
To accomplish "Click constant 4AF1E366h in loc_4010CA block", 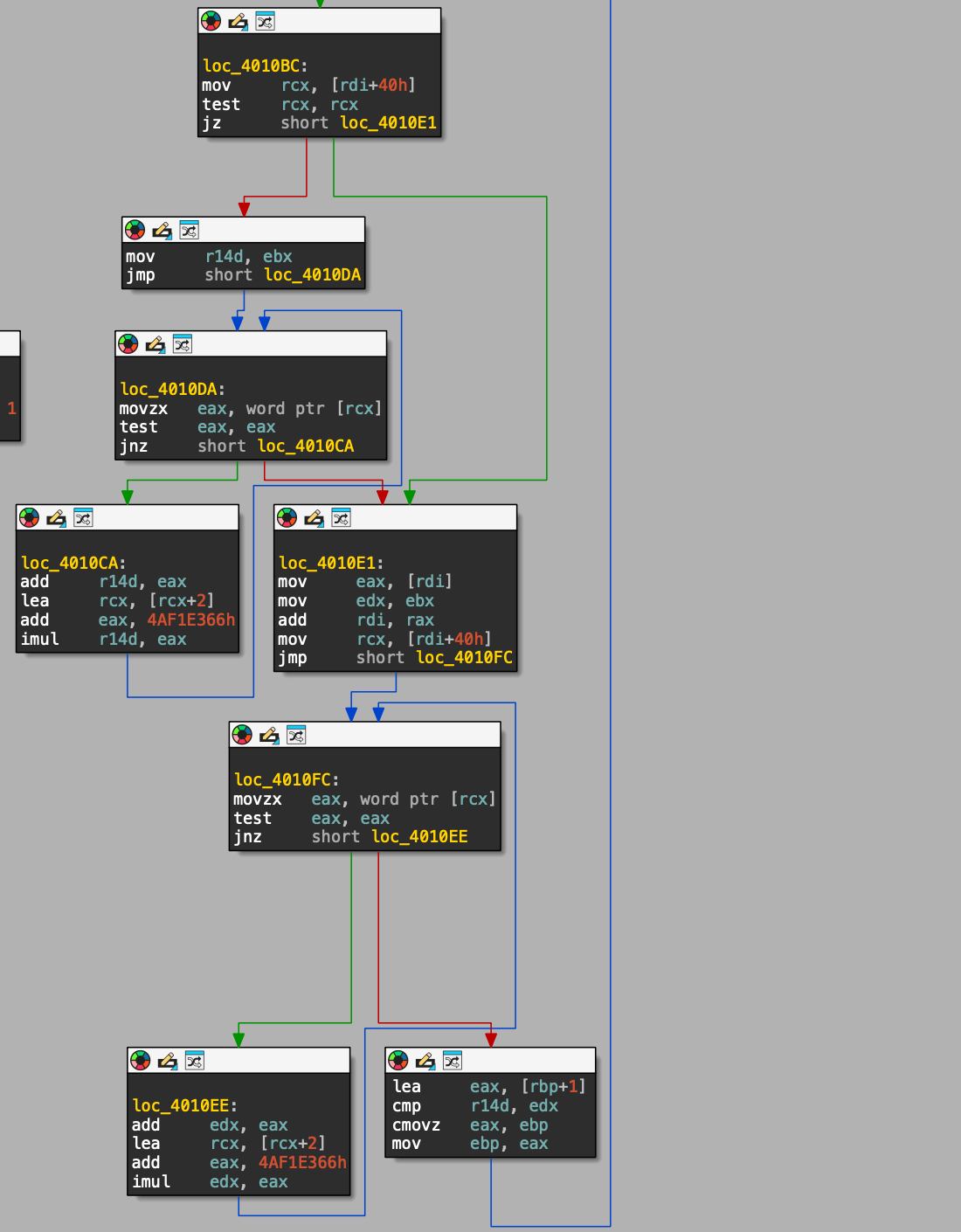I will [x=191, y=620].
